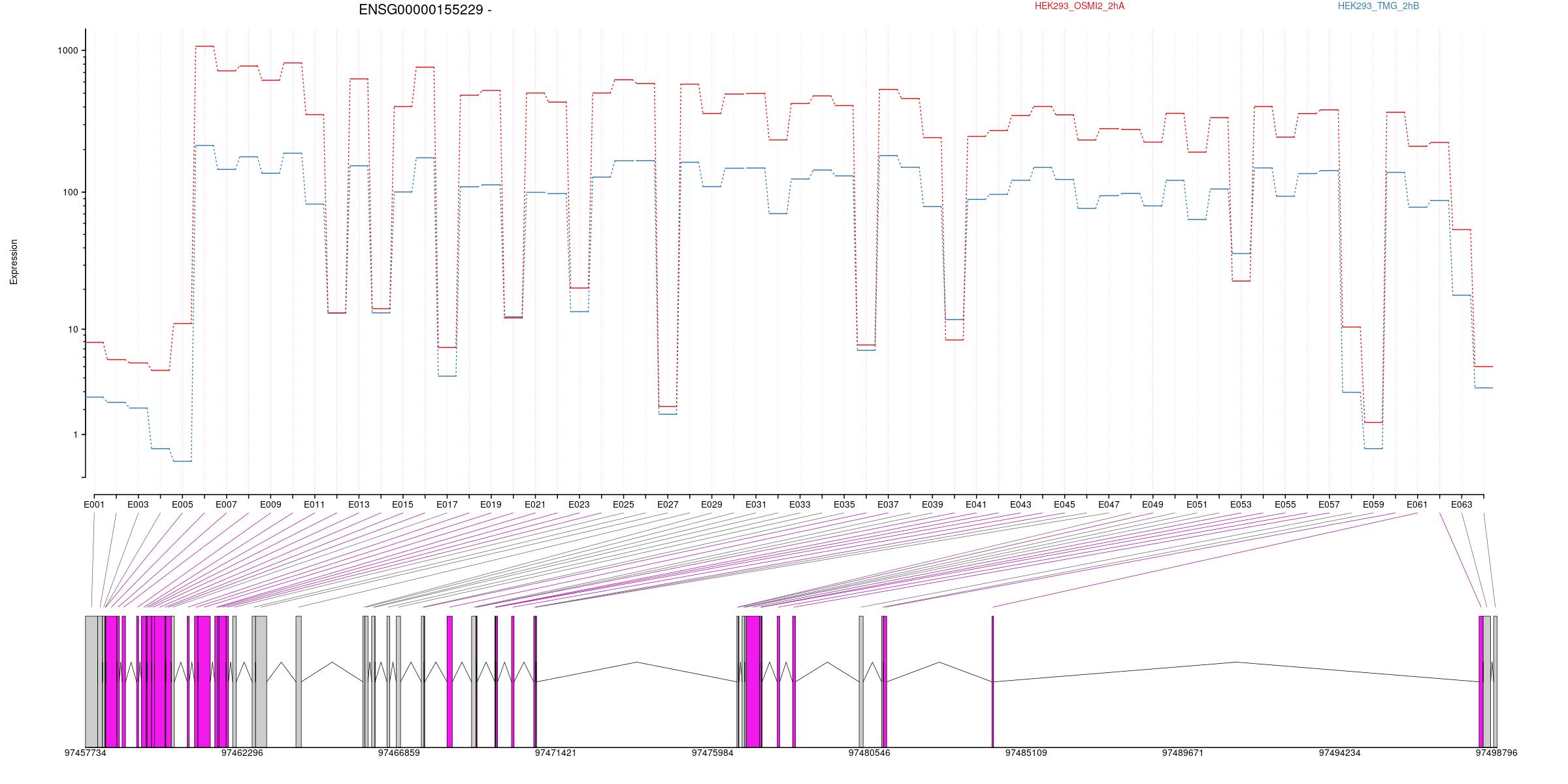Click the 10 y-axis tick label

(x=73, y=329)
